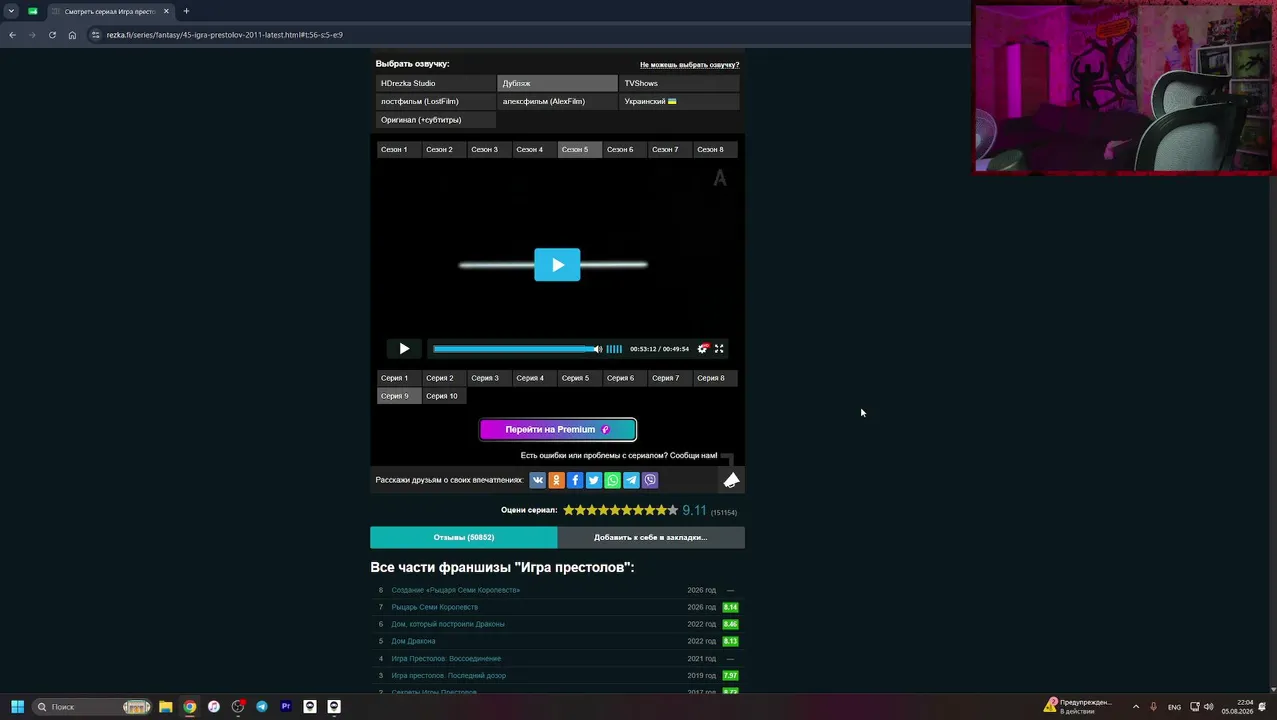The image size is (1277, 720).
Task: Click the big center play button
Action: [557, 265]
